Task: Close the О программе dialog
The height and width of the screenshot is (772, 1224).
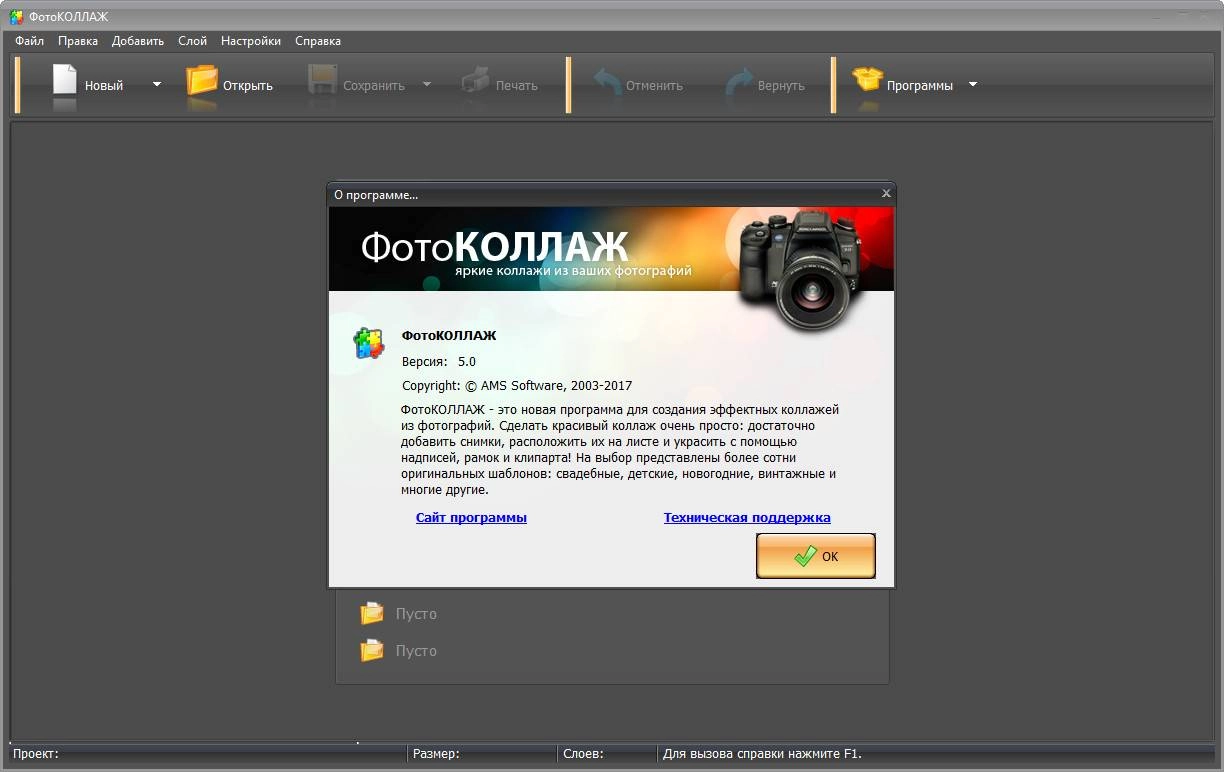Action: coord(886,194)
